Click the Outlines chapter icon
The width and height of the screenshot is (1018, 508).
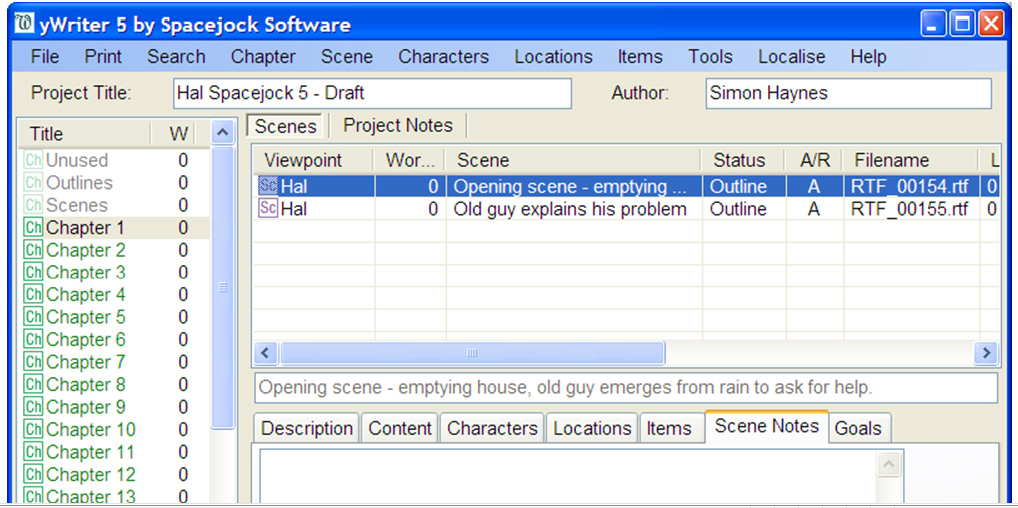pyautogui.click(x=33, y=183)
